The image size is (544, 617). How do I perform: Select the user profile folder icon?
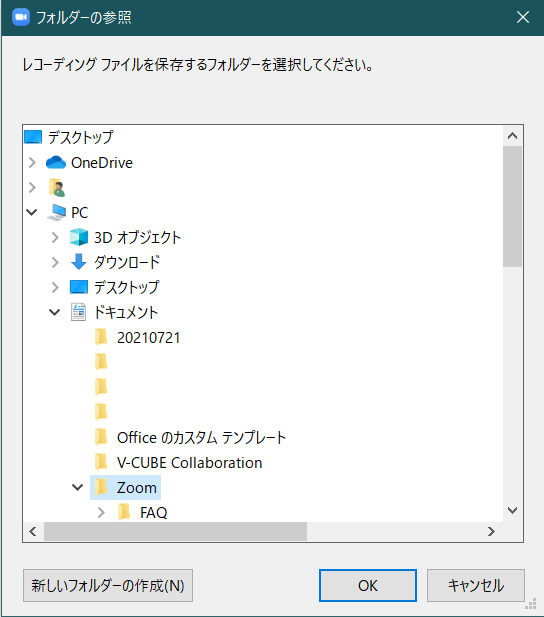point(57,188)
